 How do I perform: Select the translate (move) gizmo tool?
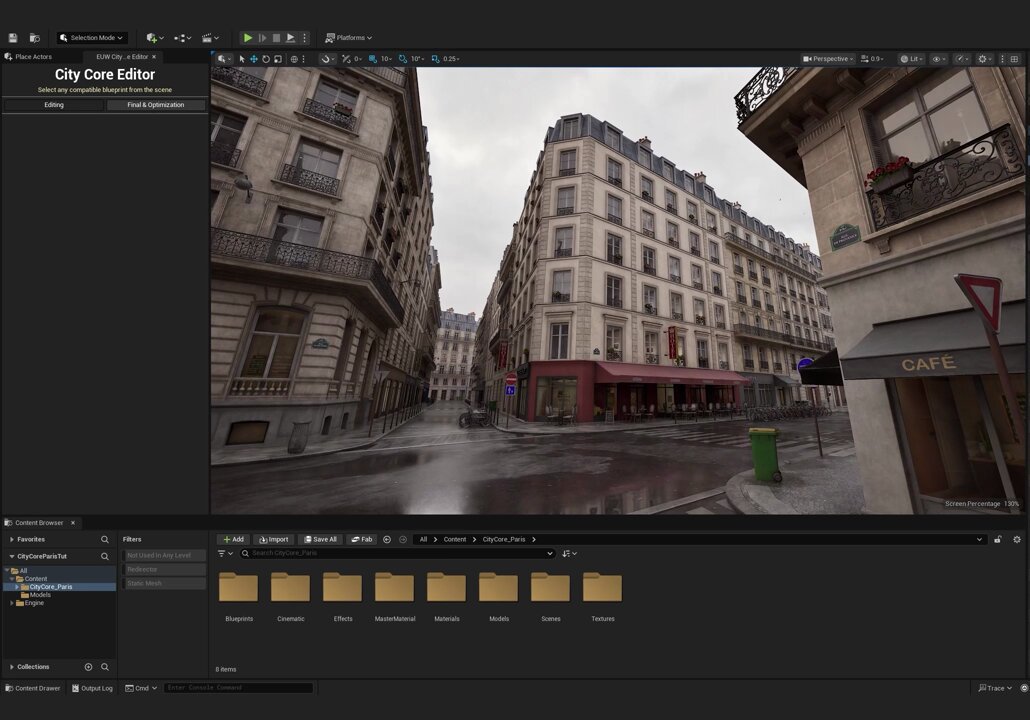tap(254, 59)
